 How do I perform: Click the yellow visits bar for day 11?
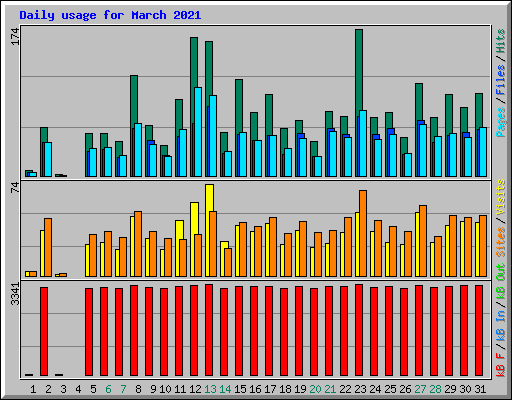[x=179, y=230]
